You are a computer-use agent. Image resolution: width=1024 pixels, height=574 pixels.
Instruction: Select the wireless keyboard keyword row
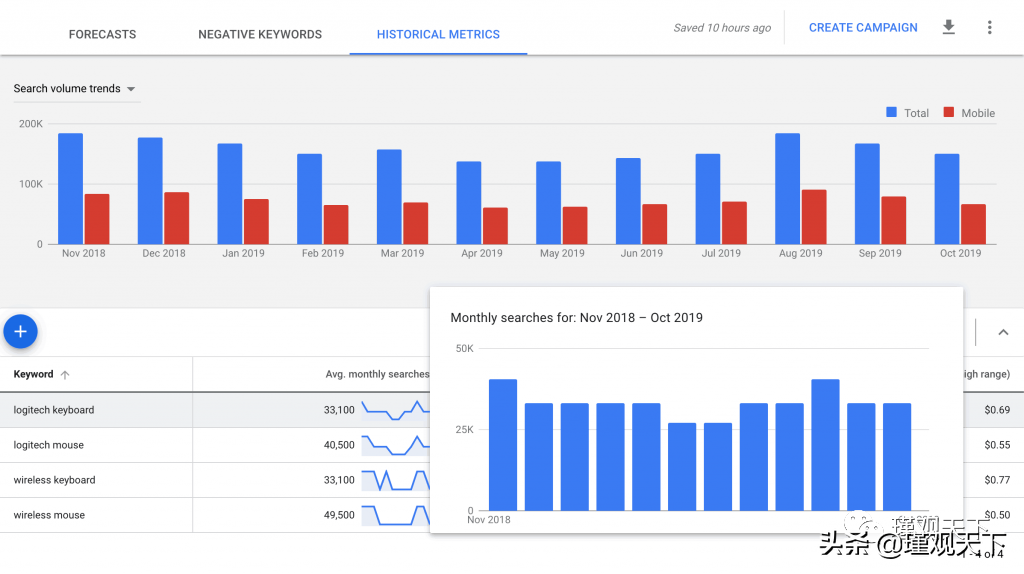click(x=54, y=480)
